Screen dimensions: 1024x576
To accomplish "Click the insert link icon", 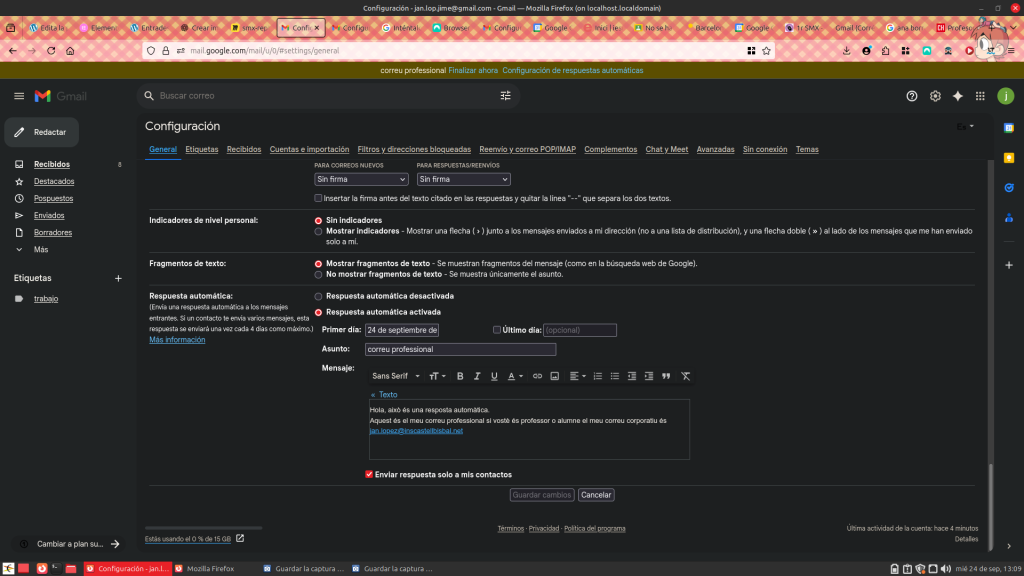I will [537, 376].
